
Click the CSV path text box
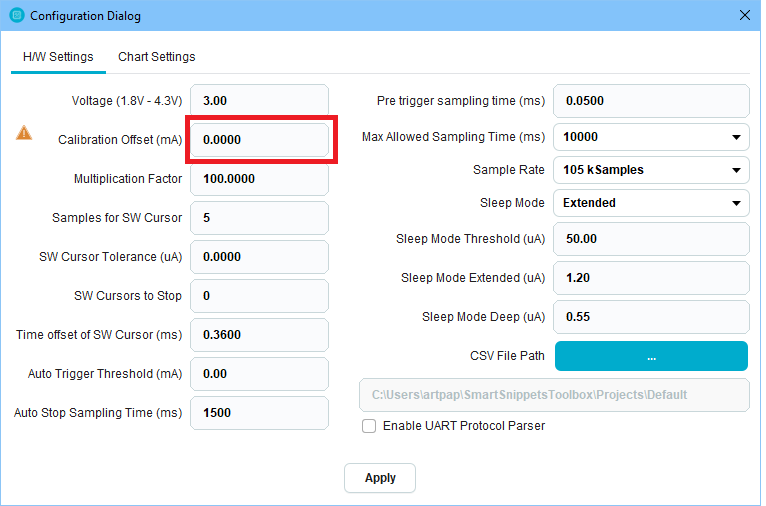point(554,395)
